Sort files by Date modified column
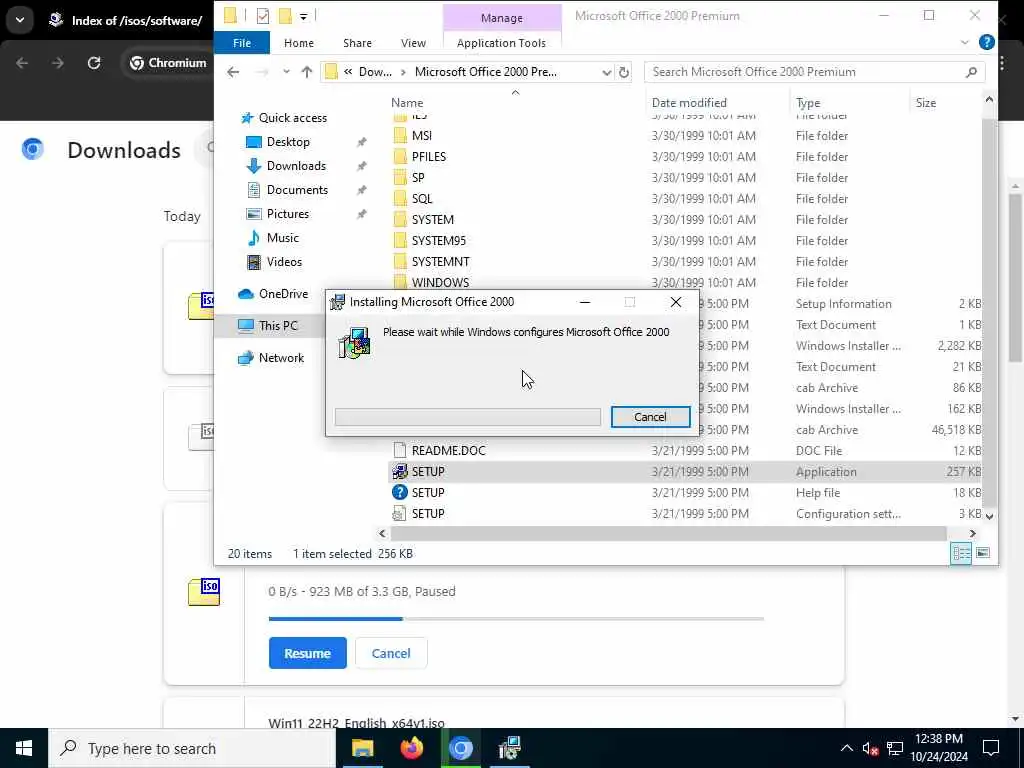This screenshot has width=1024, height=768. (x=689, y=103)
